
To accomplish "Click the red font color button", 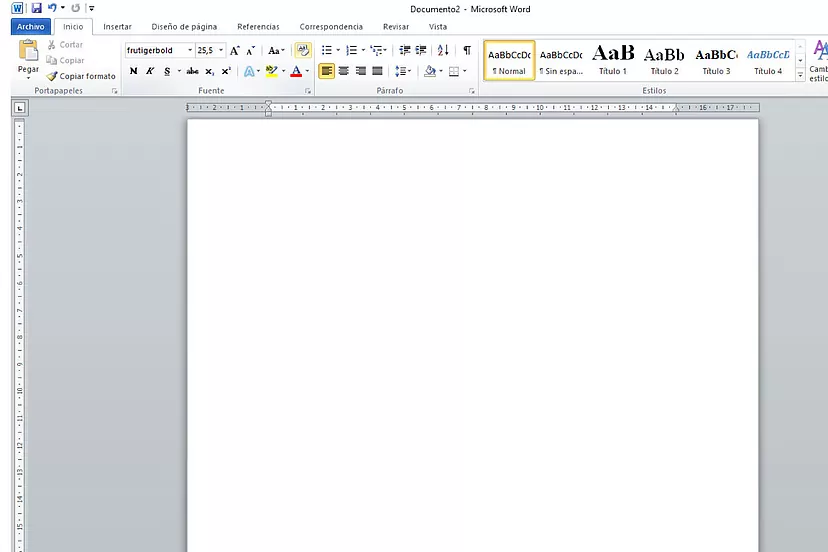I will [x=296, y=71].
